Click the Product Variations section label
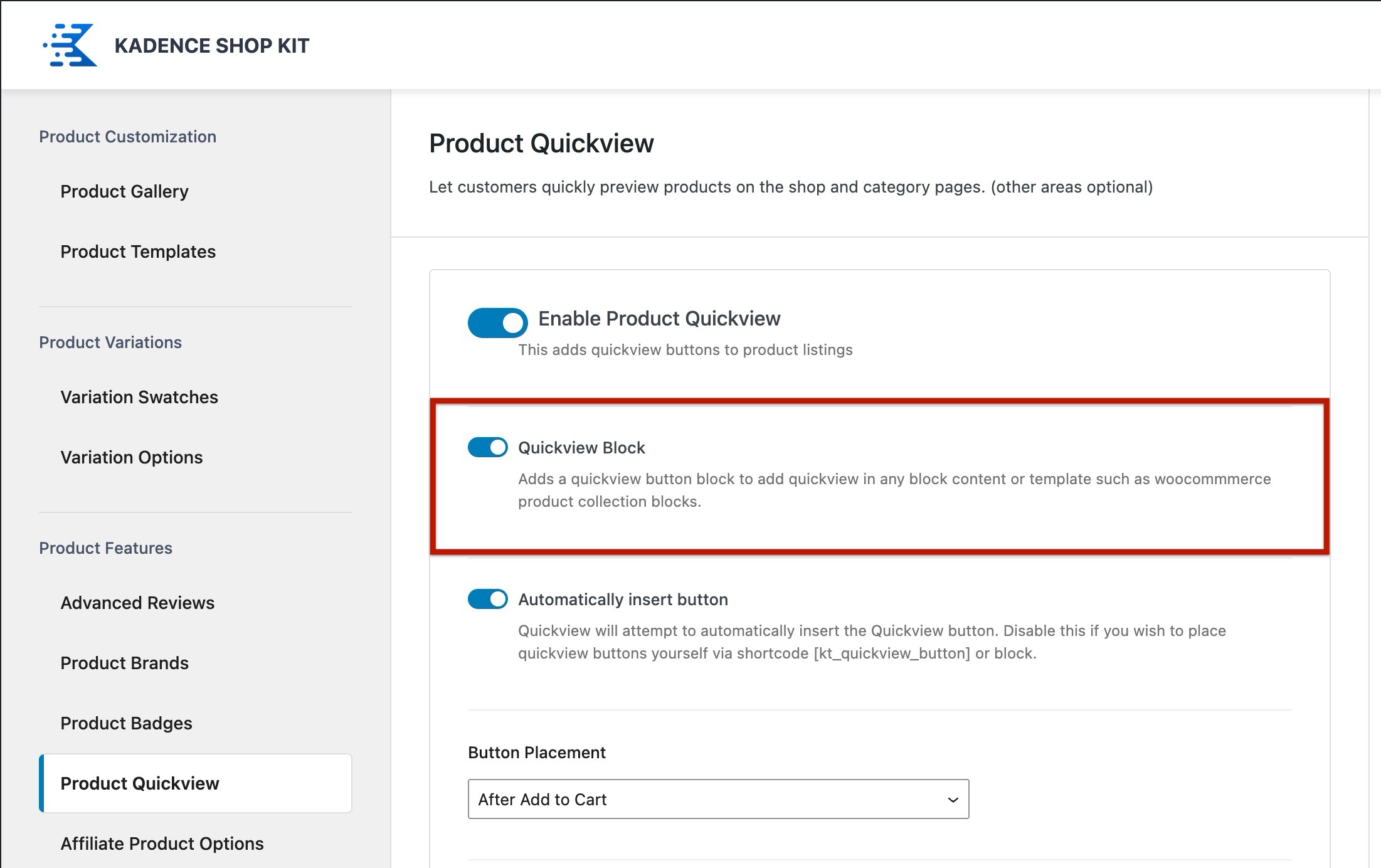The width and height of the screenshot is (1381, 868). [110, 342]
